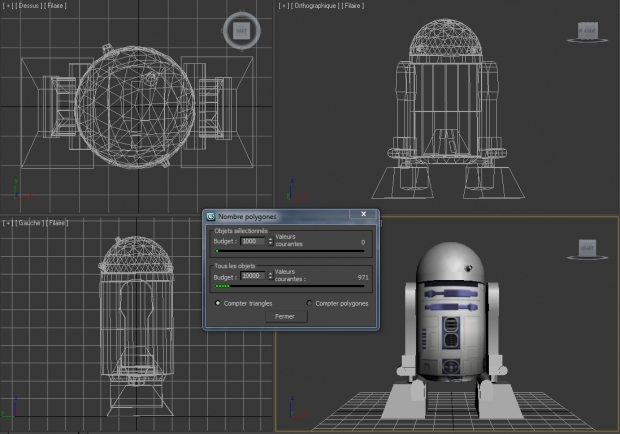Click the Tous les objets Budget spinner arrows

pos(270,276)
